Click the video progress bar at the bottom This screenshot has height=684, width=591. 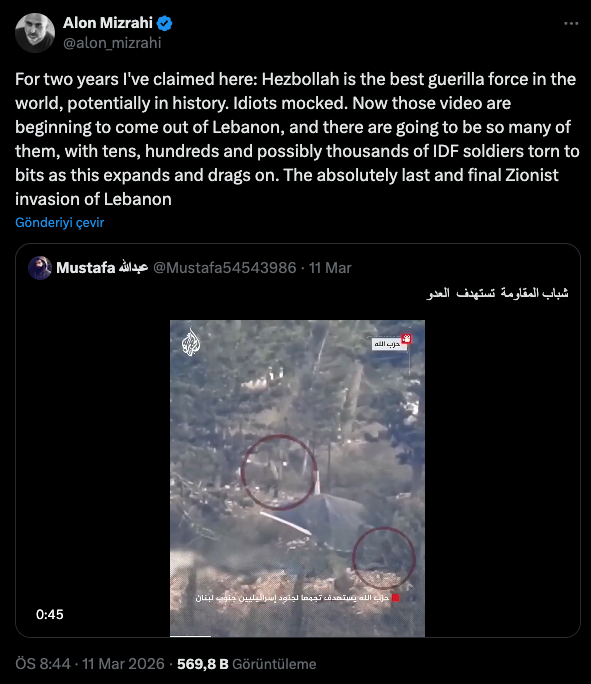tap(297, 636)
